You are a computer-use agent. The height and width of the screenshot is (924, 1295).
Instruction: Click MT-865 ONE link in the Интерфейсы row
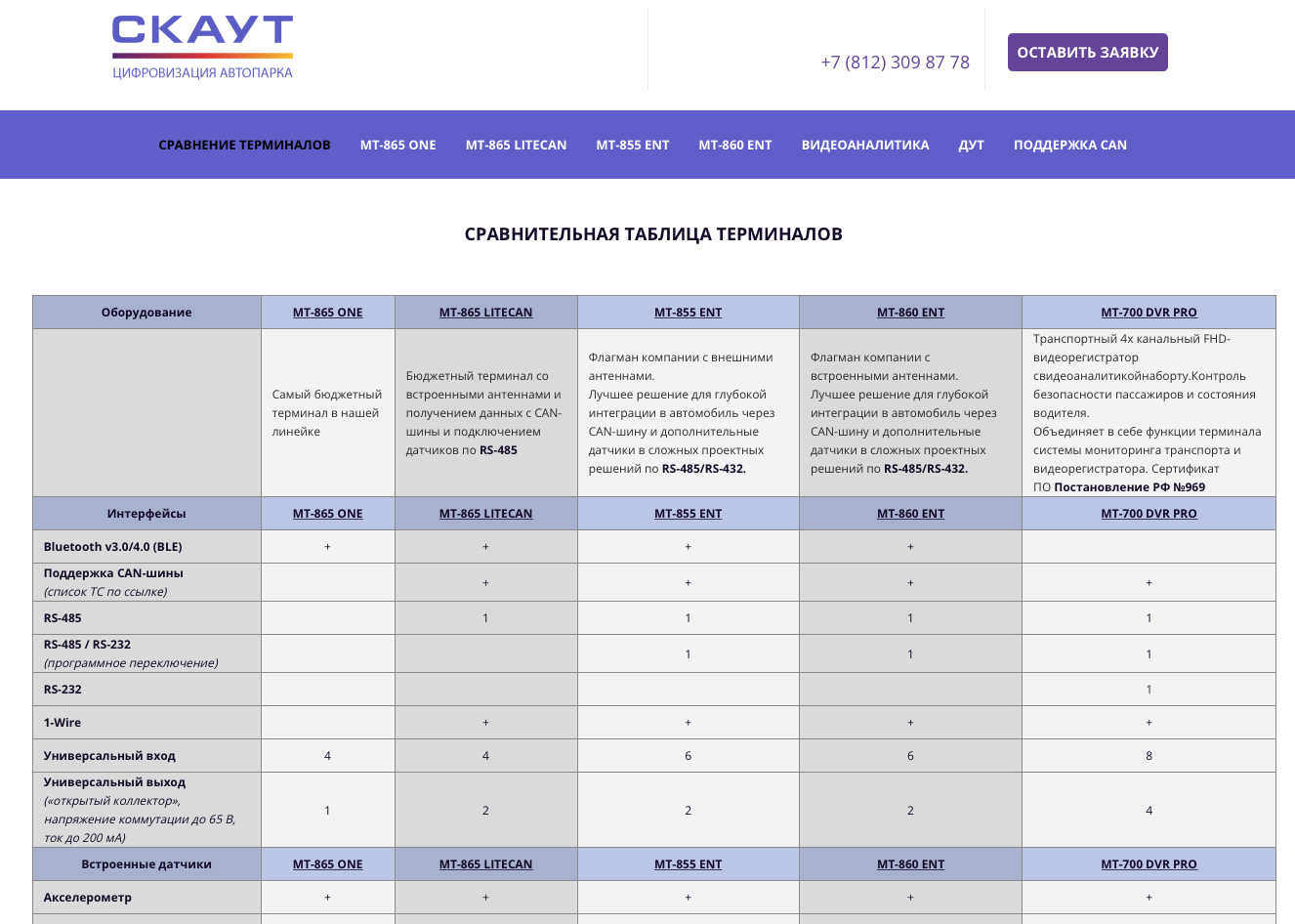pos(327,514)
